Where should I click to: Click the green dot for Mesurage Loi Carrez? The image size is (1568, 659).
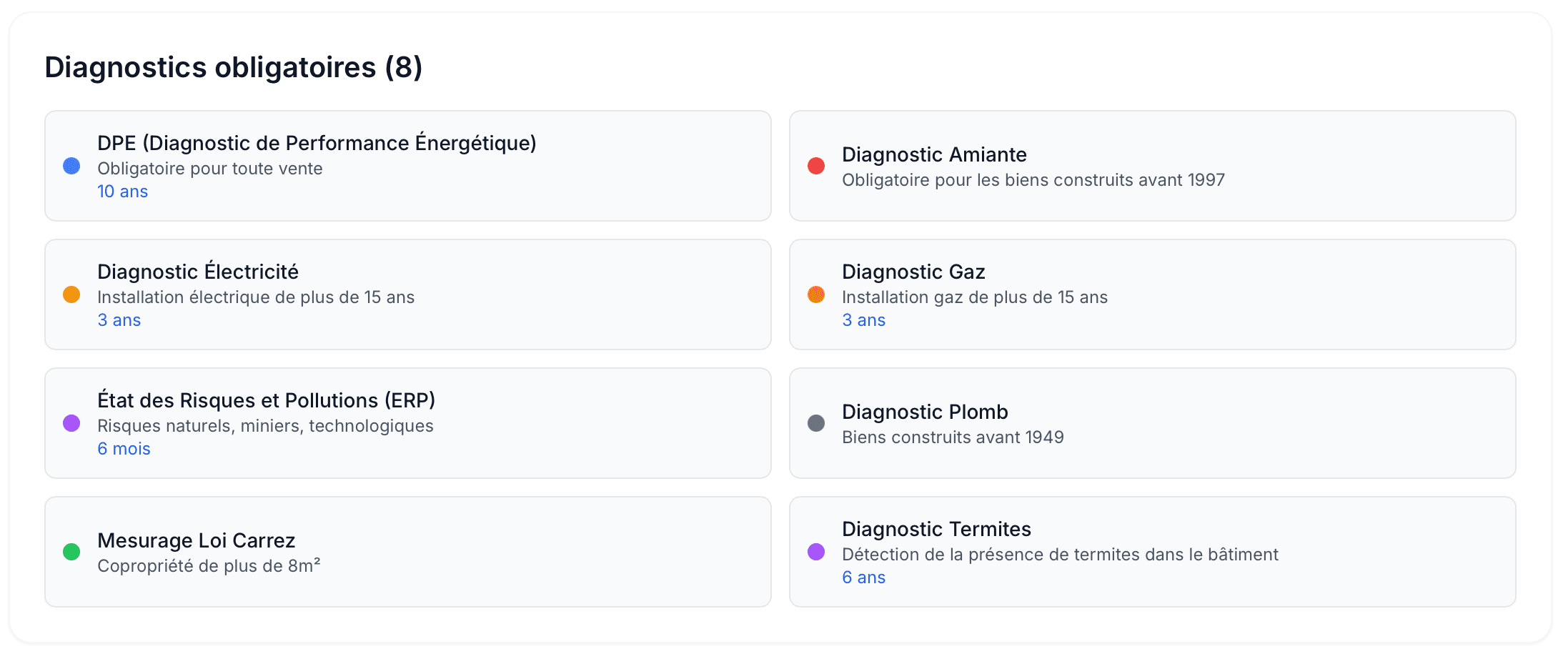pyautogui.click(x=71, y=551)
